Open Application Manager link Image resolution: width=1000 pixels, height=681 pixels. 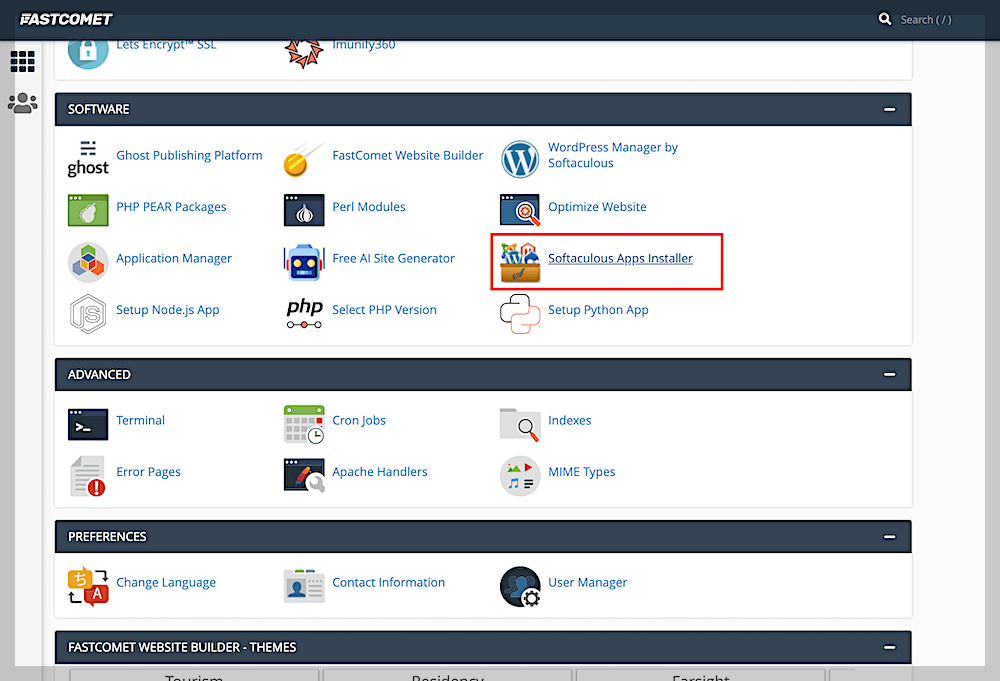(173, 259)
